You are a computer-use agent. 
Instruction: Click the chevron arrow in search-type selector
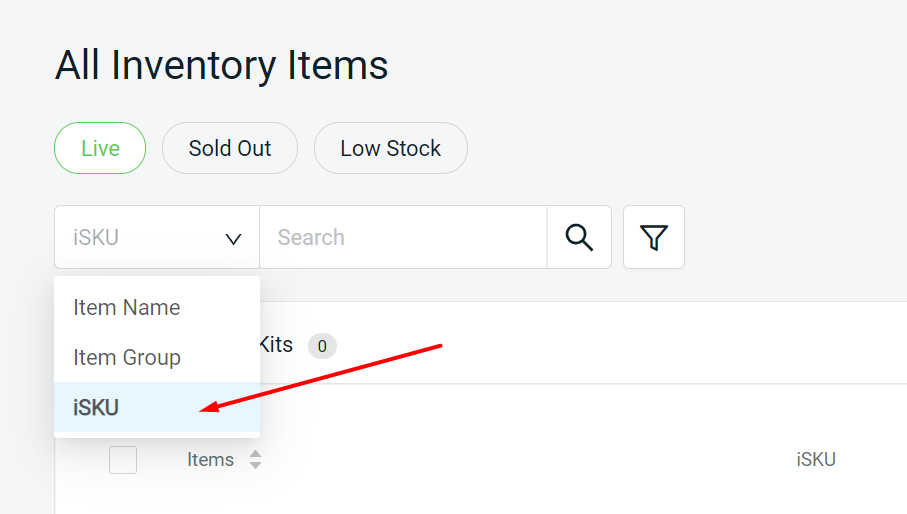(x=233, y=238)
